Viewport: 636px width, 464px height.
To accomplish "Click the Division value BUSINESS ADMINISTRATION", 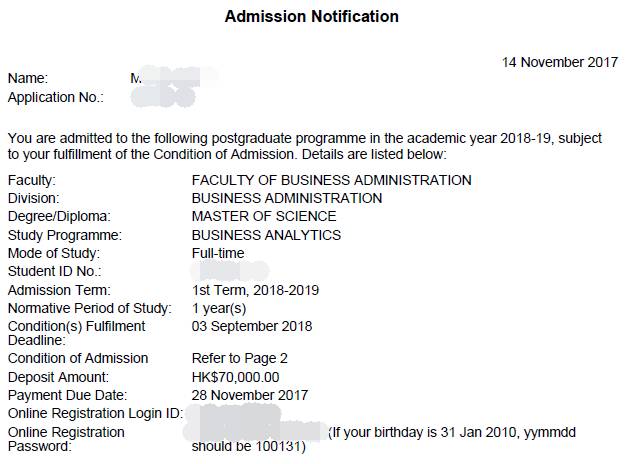I will (x=287, y=198).
